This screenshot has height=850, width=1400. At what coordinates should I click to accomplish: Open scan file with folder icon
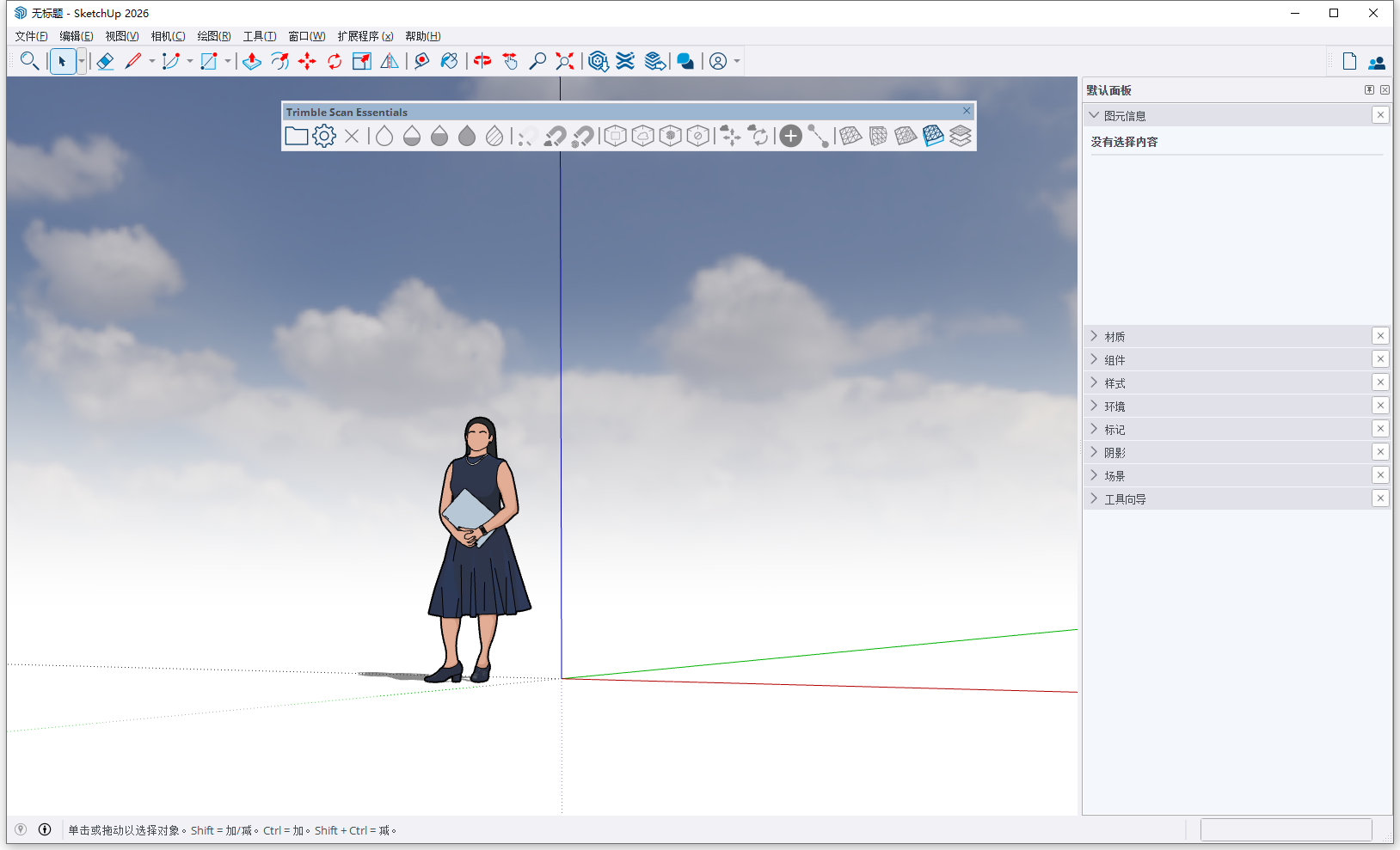point(297,136)
